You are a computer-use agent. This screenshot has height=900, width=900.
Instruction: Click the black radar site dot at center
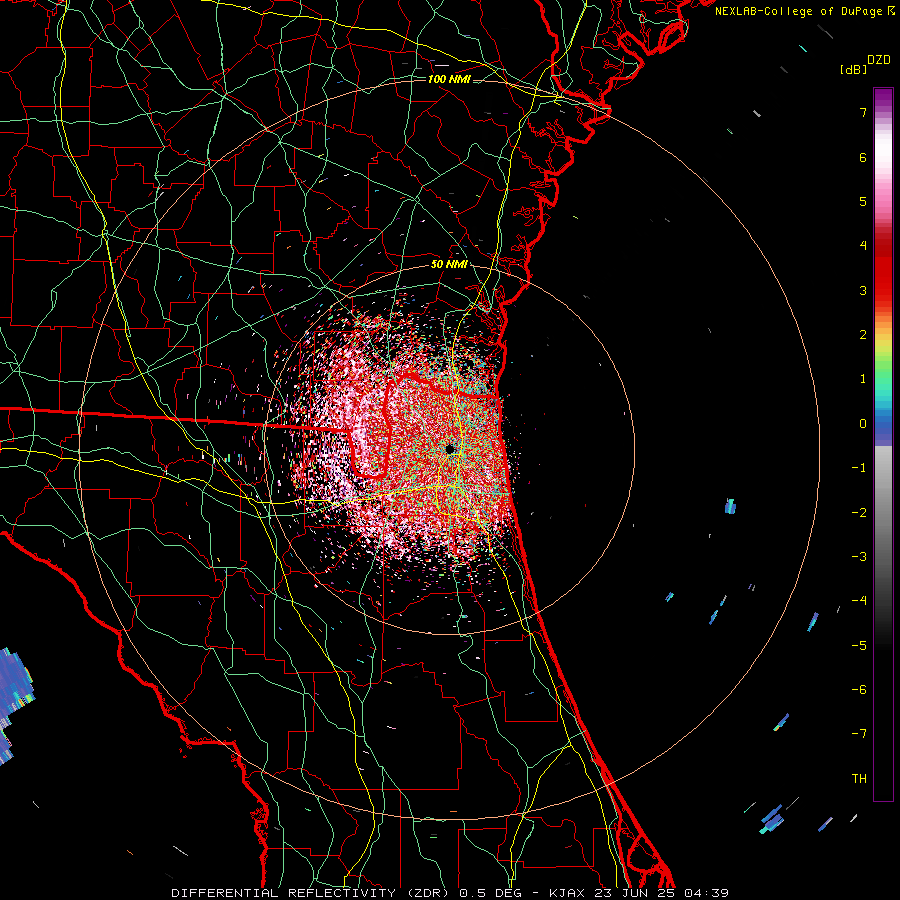click(x=450, y=449)
